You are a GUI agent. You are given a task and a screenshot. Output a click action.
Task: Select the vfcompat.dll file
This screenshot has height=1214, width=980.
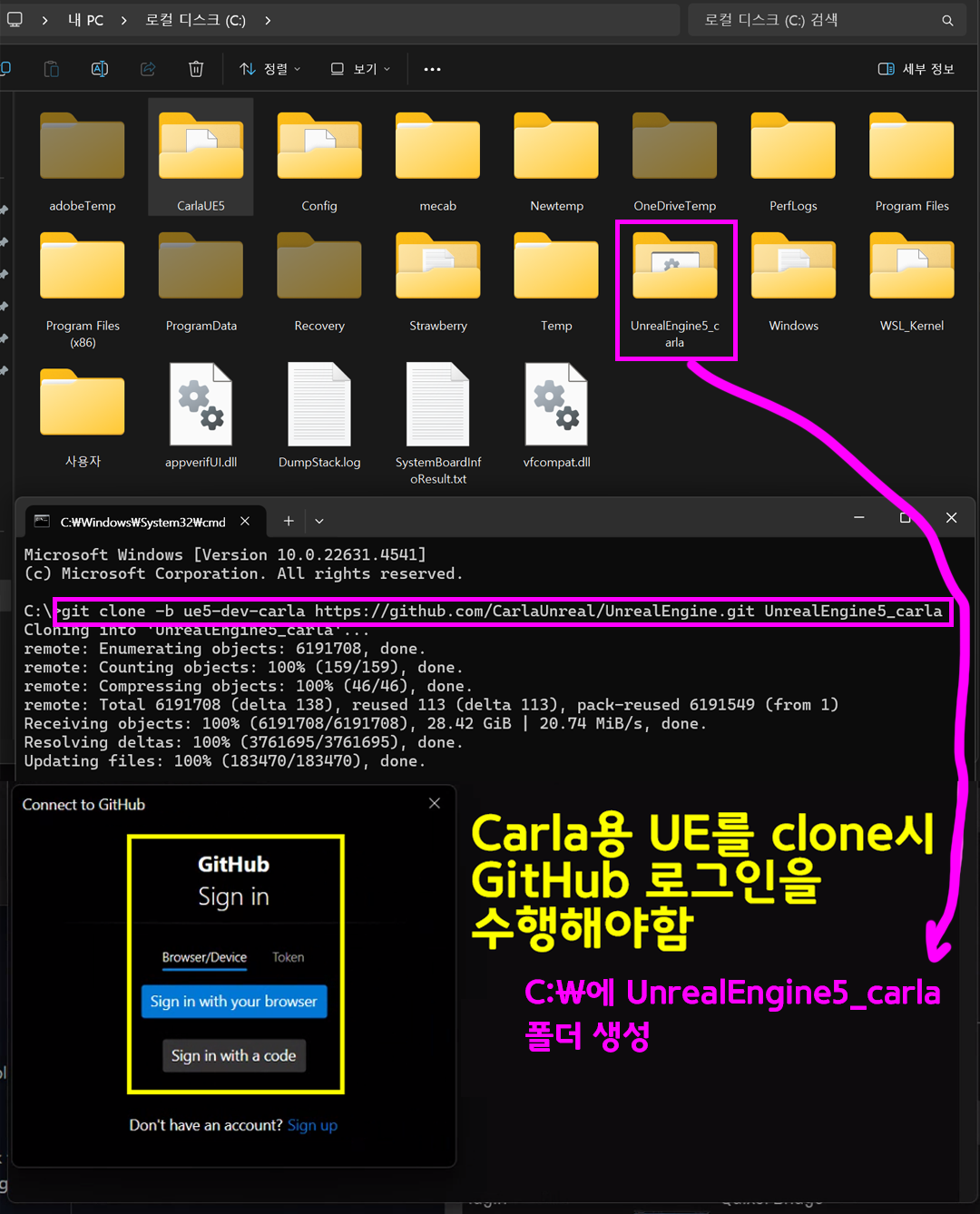coord(556,417)
